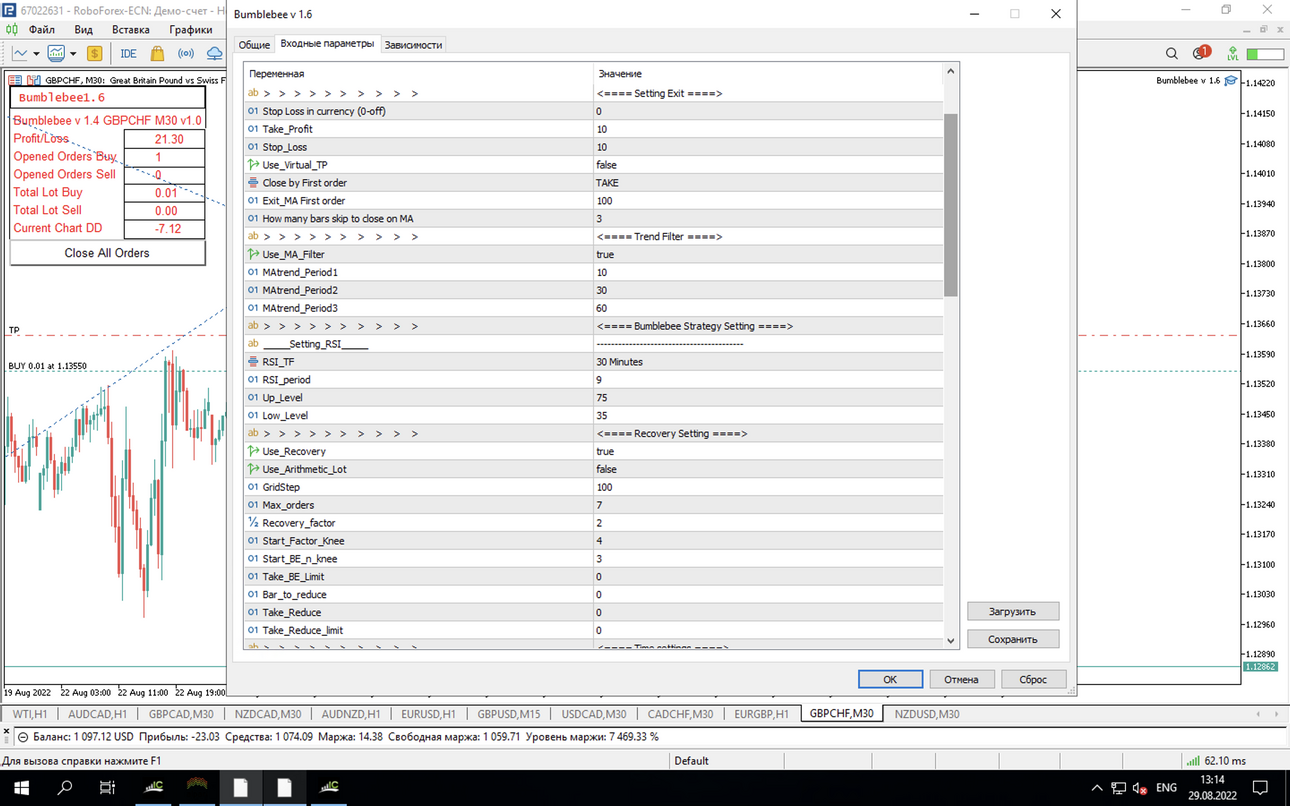This screenshot has width=1290, height=806.
Task: Click the Загрузить button
Action: (1013, 611)
